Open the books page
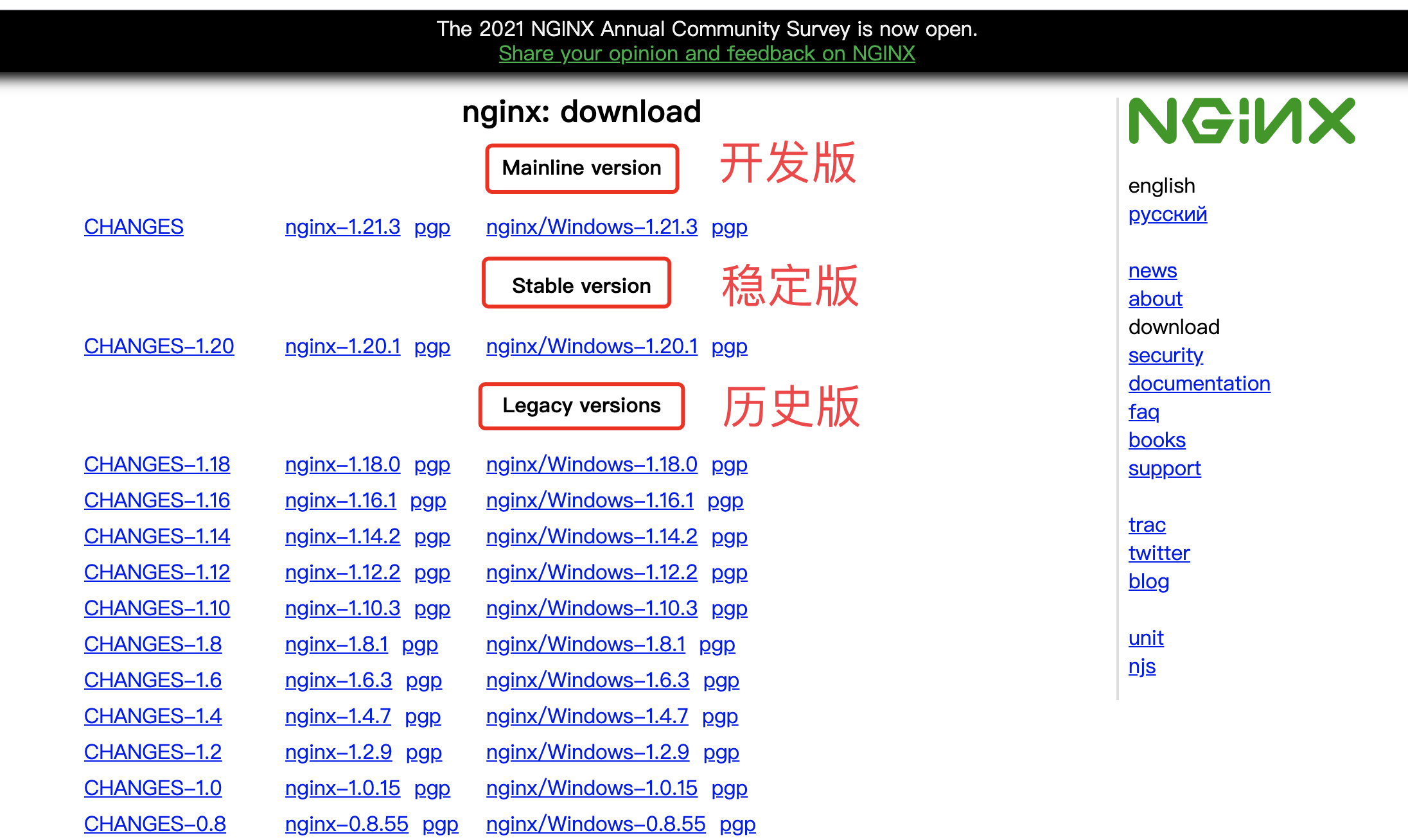The image size is (1408, 840). (1157, 440)
